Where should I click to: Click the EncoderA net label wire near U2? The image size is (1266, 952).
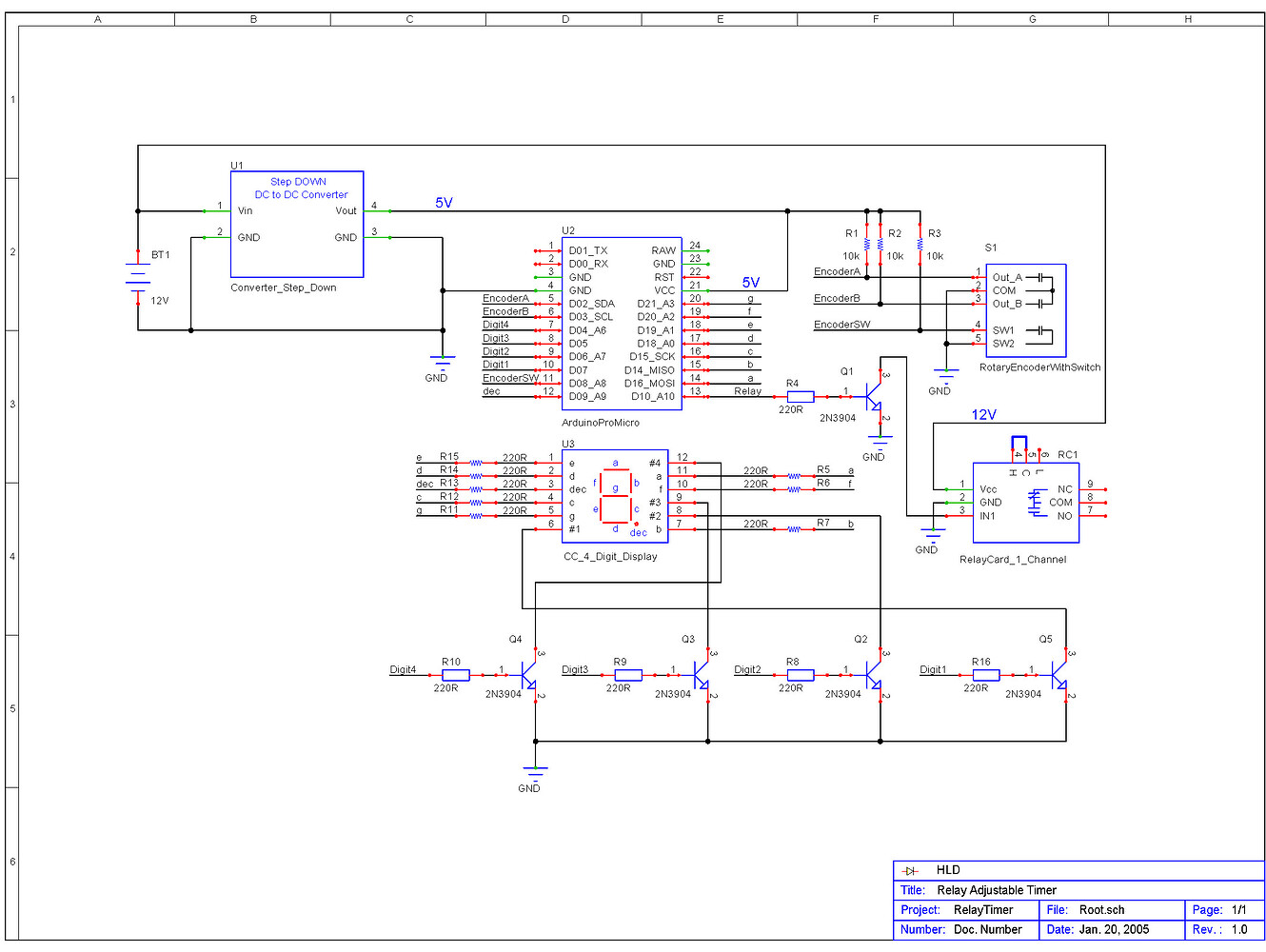[x=505, y=298]
